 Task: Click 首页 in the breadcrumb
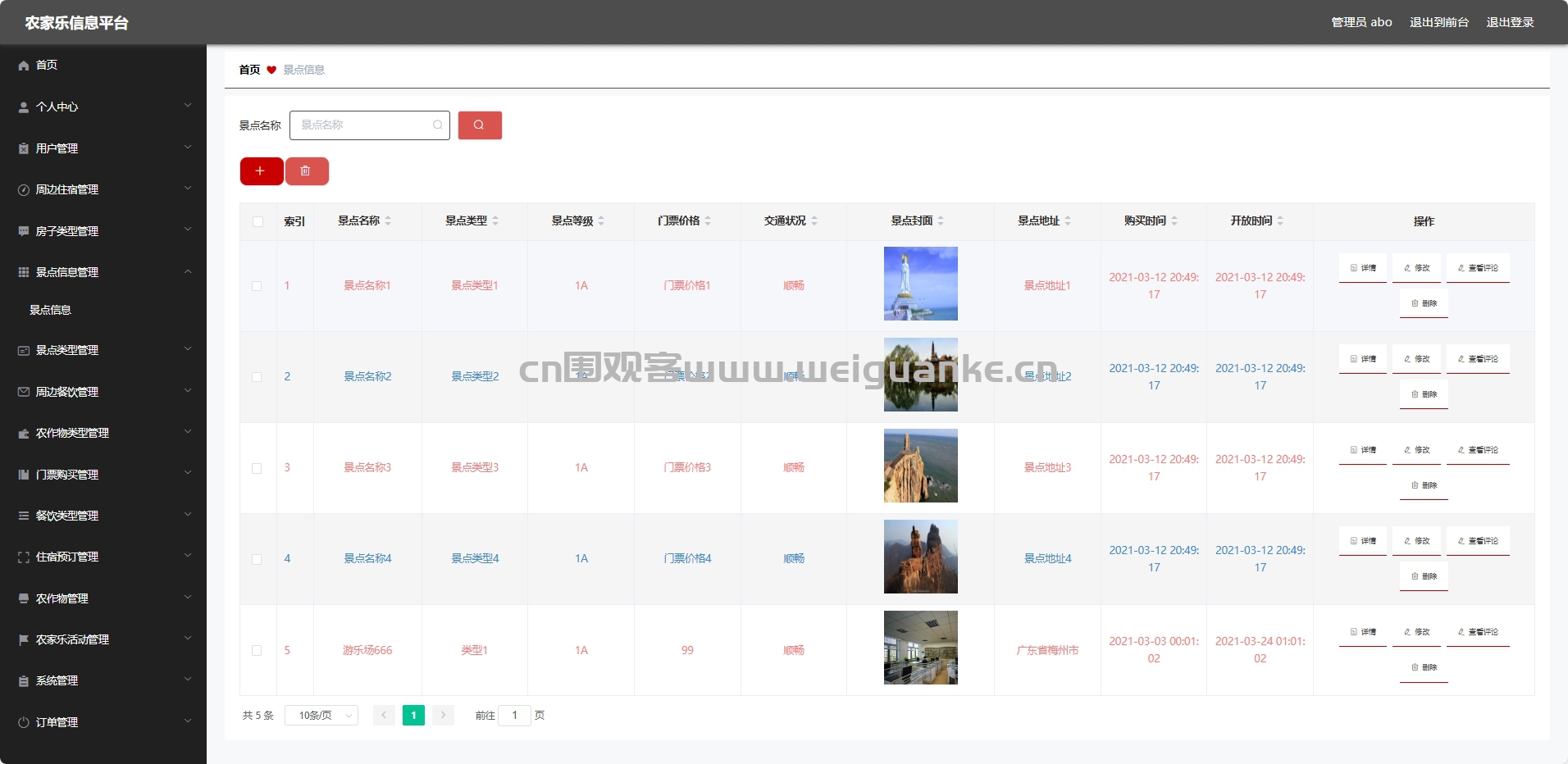point(249,70)
